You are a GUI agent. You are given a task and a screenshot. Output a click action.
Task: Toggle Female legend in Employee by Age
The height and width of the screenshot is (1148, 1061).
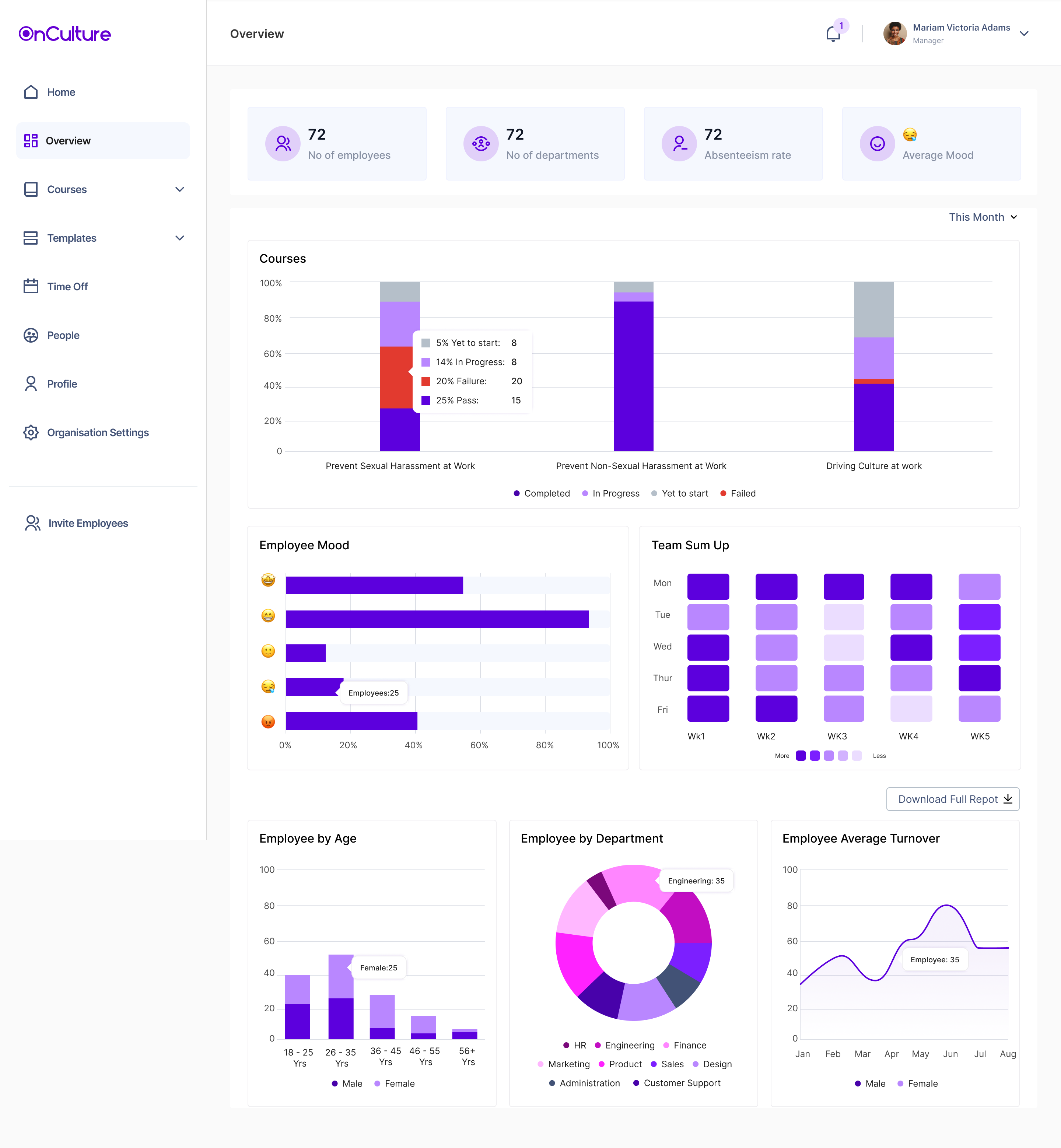pos(394,1084)
